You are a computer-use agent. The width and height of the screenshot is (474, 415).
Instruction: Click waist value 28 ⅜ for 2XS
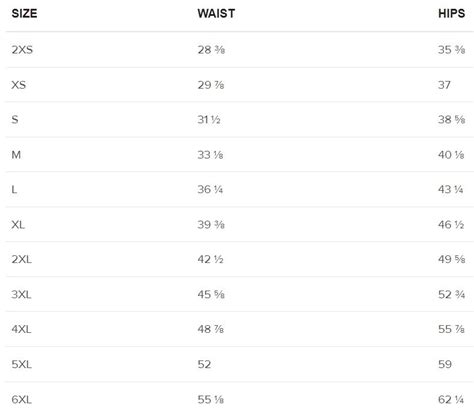211,50
